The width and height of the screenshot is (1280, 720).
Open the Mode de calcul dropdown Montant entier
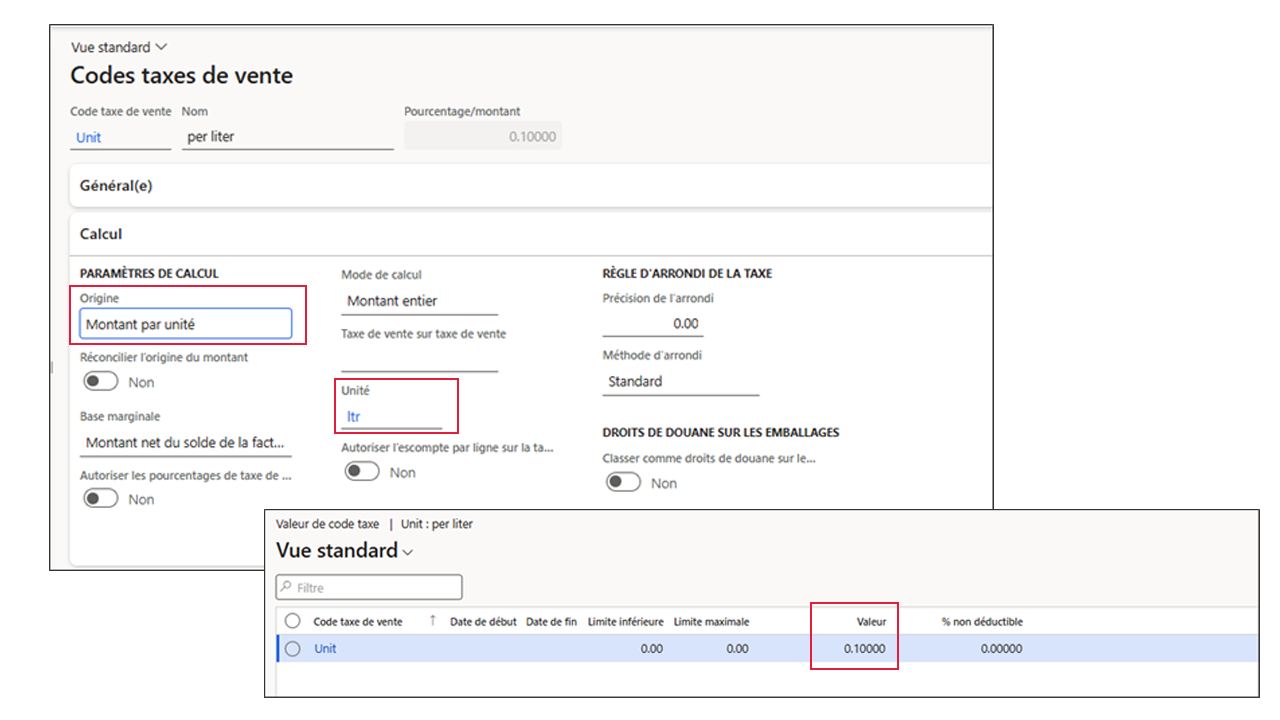tap(419, 301)
